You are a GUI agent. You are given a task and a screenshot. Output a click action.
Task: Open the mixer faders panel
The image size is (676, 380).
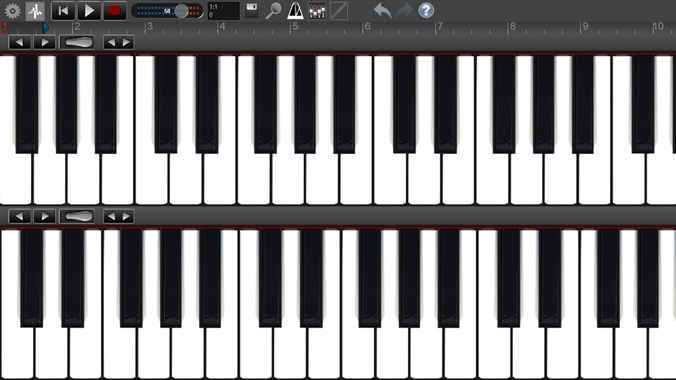(317, 11)
